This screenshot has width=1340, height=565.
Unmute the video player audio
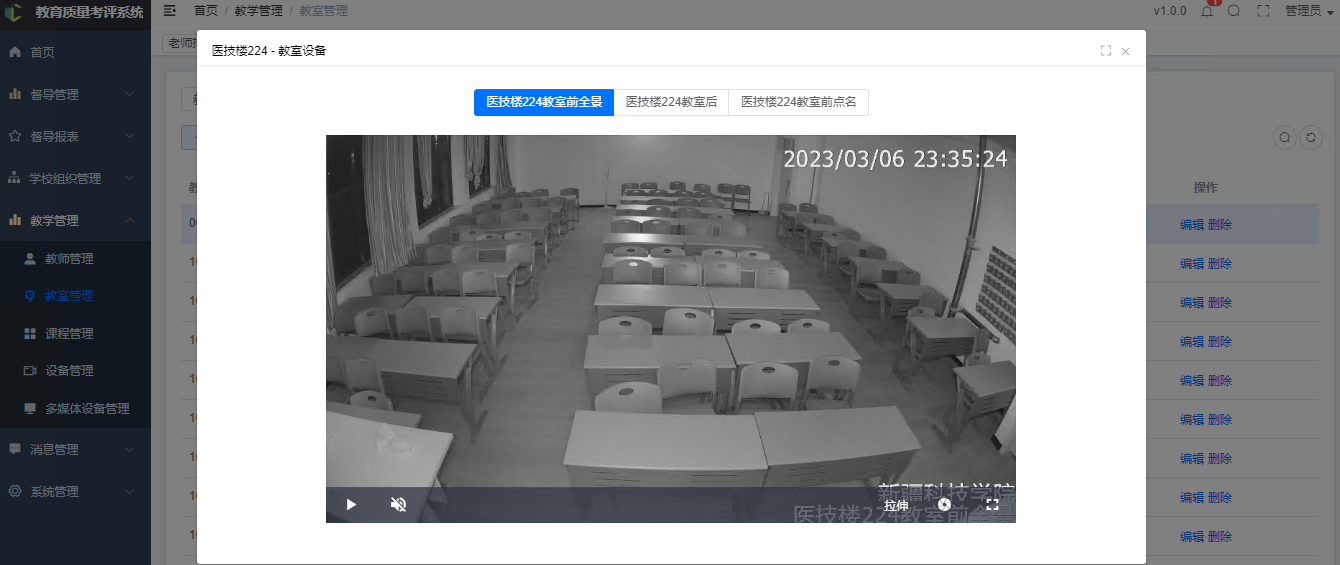398,505
